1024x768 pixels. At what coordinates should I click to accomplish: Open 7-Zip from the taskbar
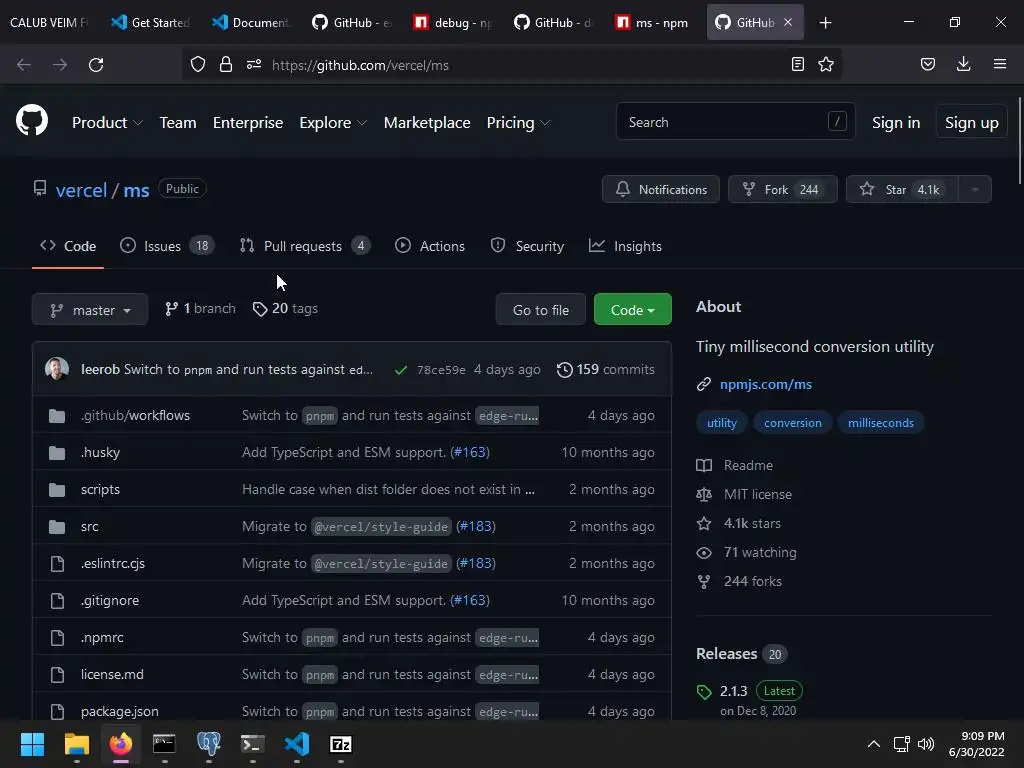pyautogui.click(x=341, y=744)
